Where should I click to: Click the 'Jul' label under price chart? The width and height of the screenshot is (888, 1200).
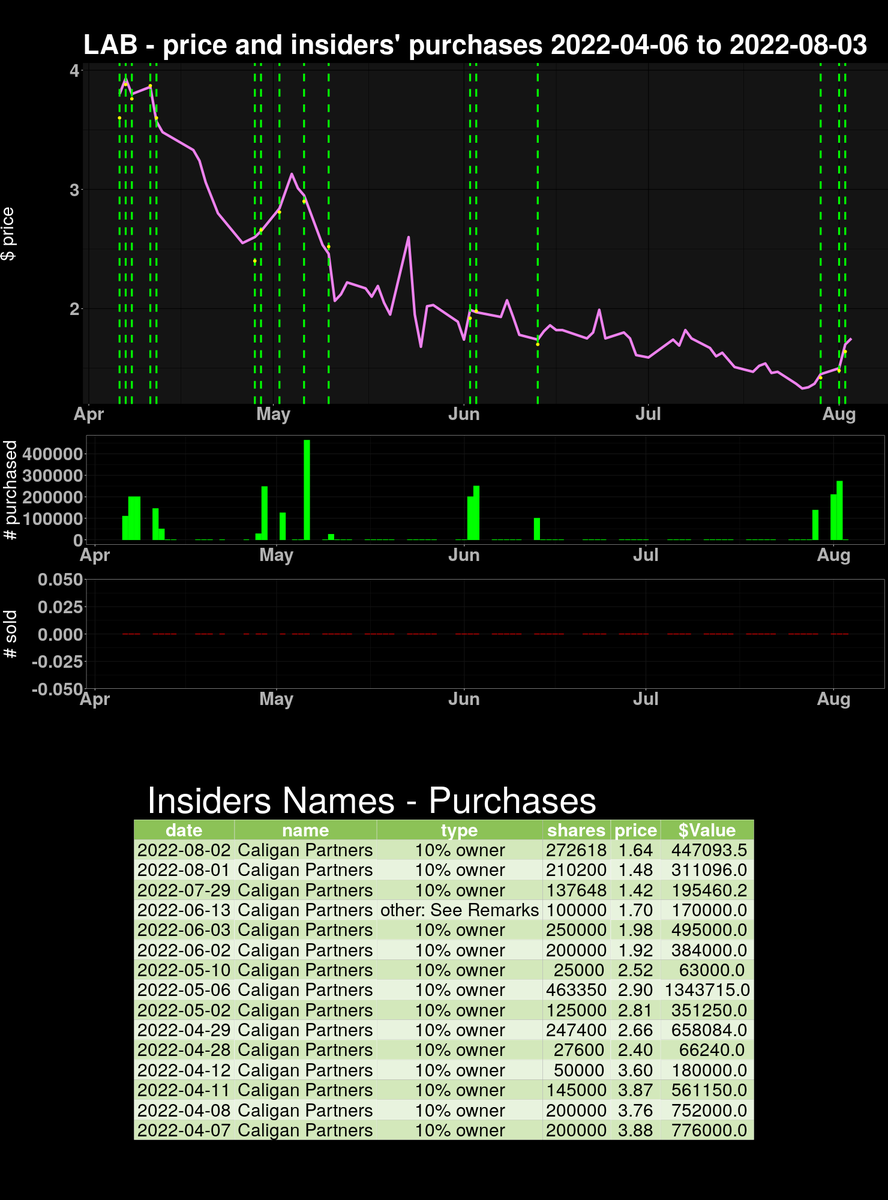tap(650, 413)
